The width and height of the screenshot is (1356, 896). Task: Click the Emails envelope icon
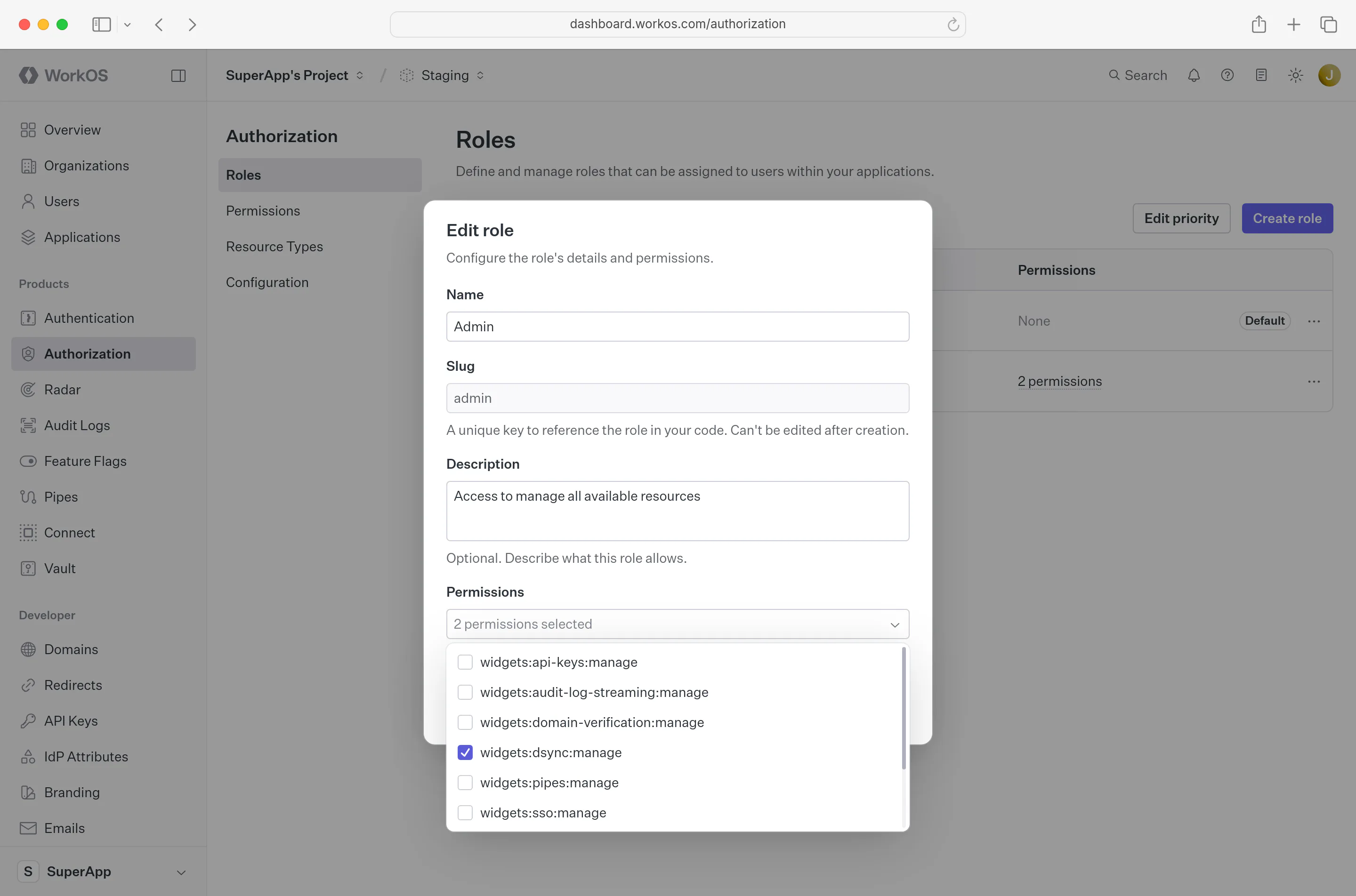28,828
